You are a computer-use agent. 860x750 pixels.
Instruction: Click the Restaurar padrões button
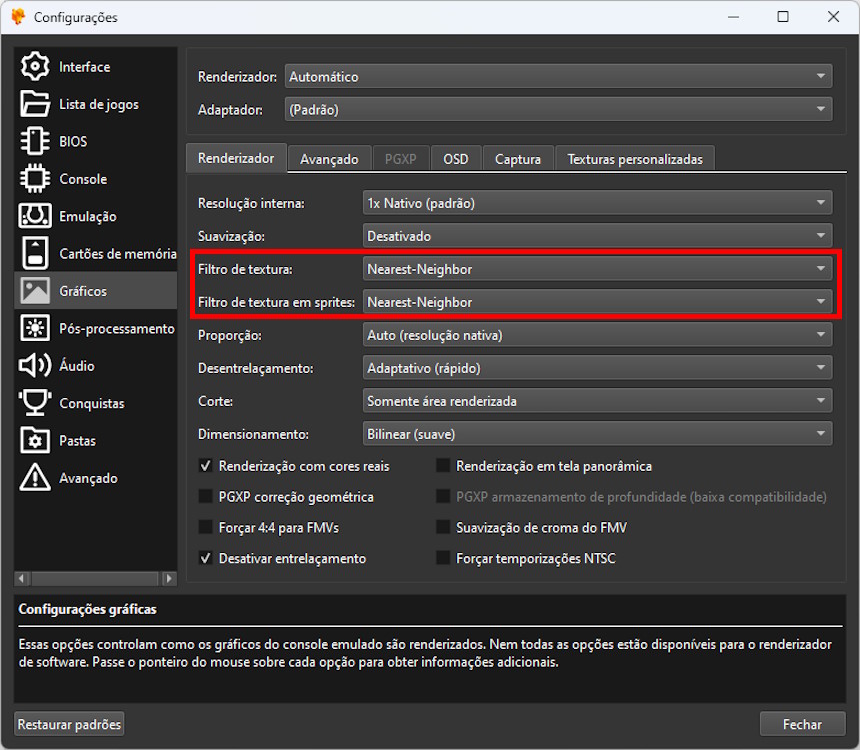pyautogui.click(x=70, y=724)
